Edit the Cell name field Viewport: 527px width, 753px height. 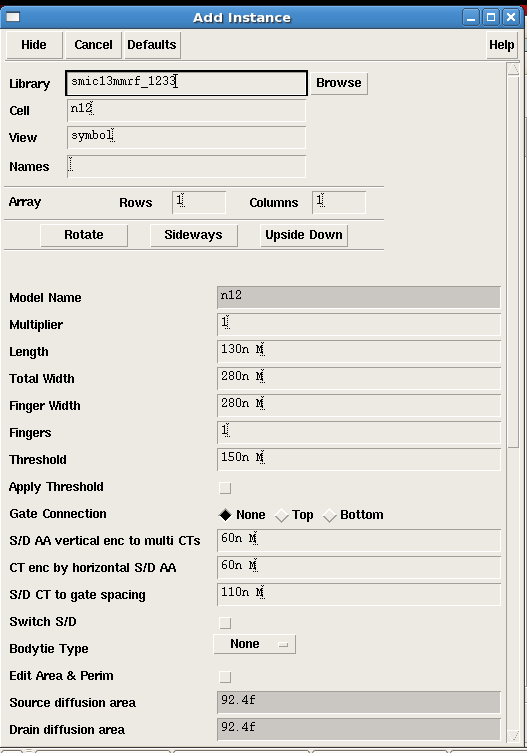coord(186,110)
